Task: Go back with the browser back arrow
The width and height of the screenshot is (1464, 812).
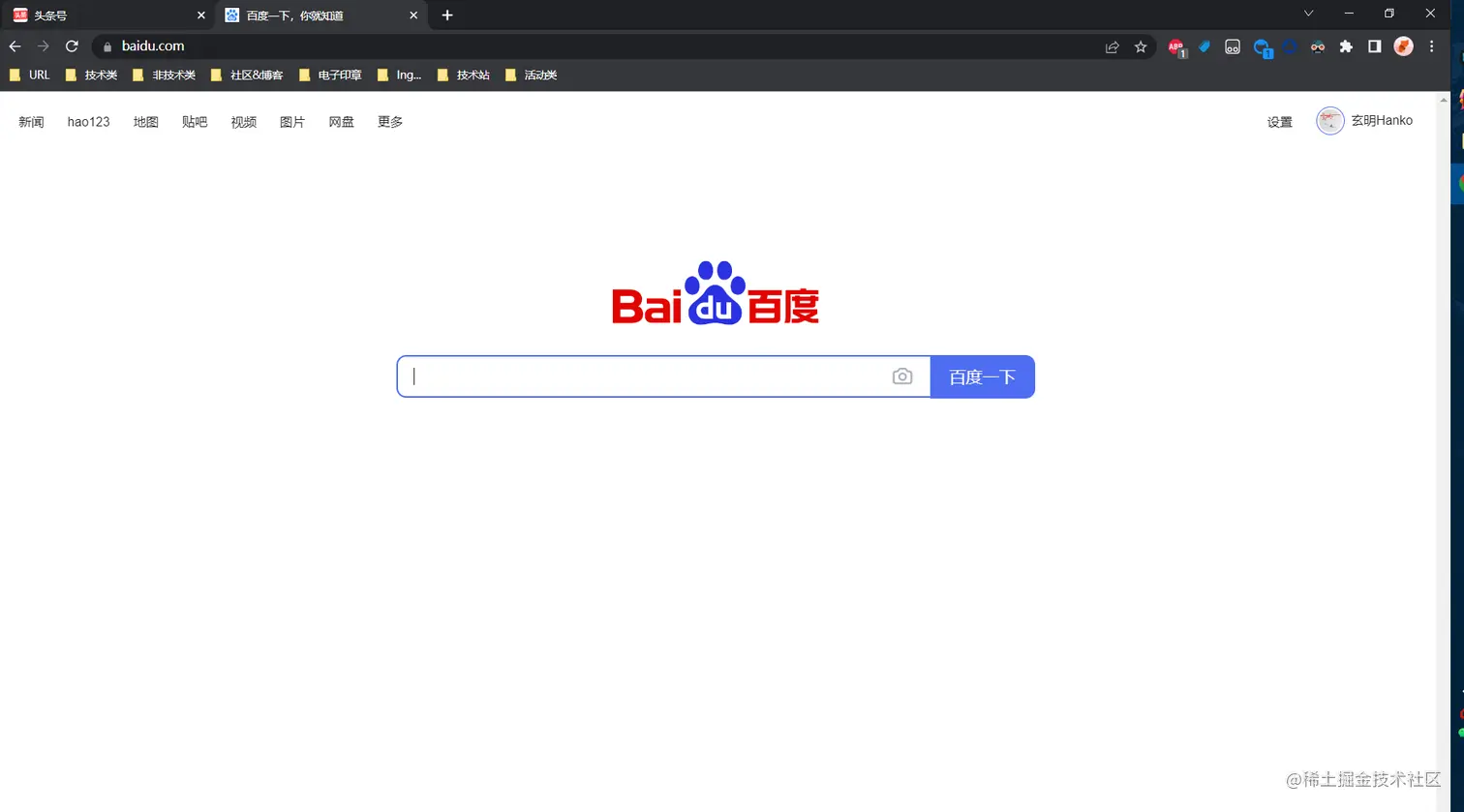Action: [x=15, y=46]
